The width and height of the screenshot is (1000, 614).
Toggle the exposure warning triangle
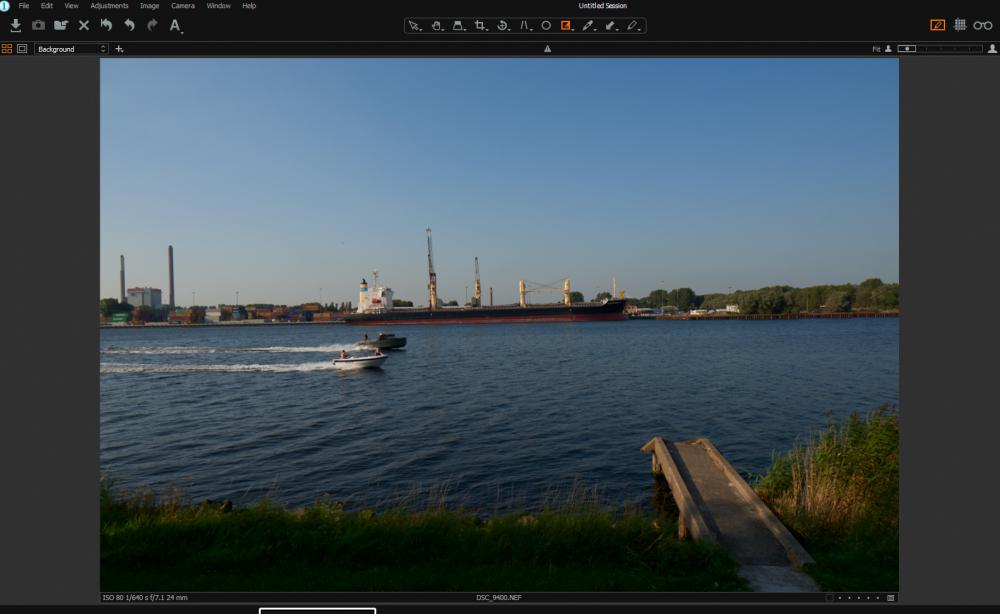point(547,48)
